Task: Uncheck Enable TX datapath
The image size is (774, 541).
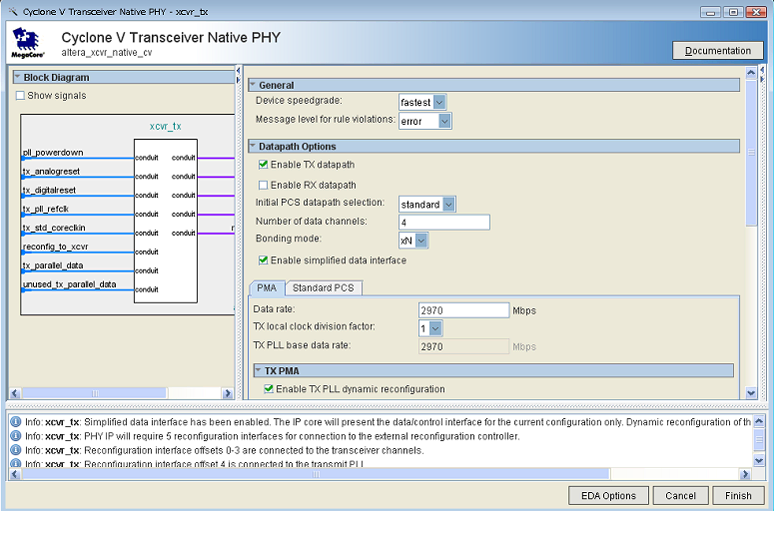Action: [x=263, y=164]
